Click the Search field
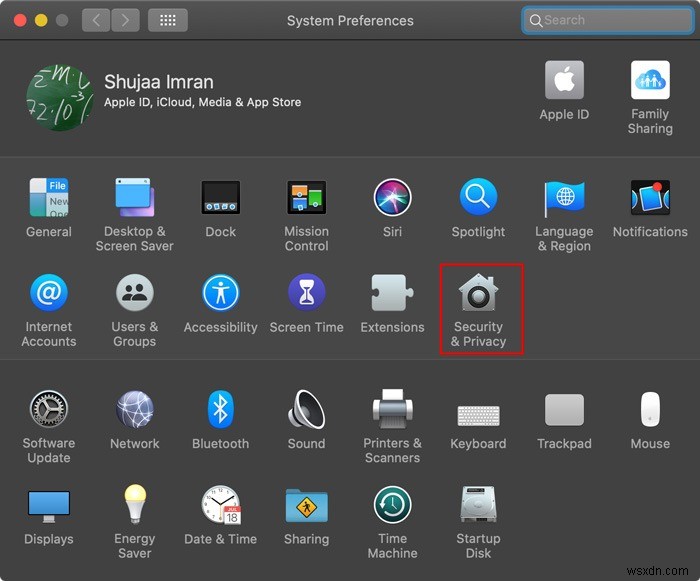 coord(607,20)
